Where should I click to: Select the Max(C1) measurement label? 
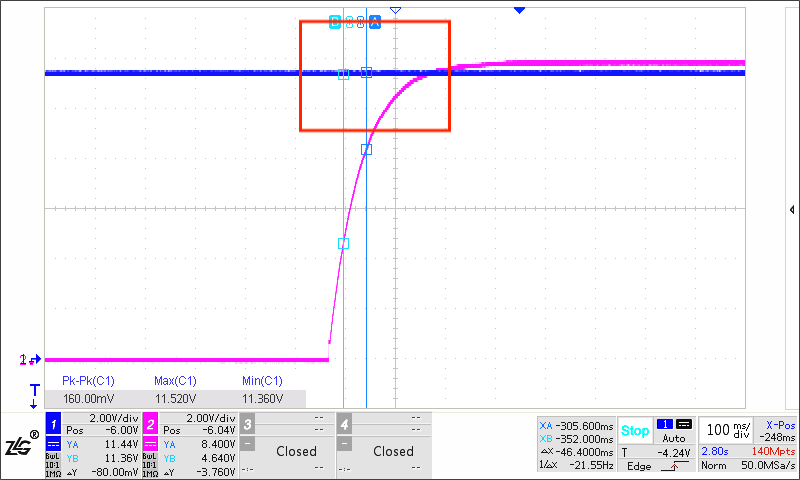pyautogui.click(x=175, y=381)
